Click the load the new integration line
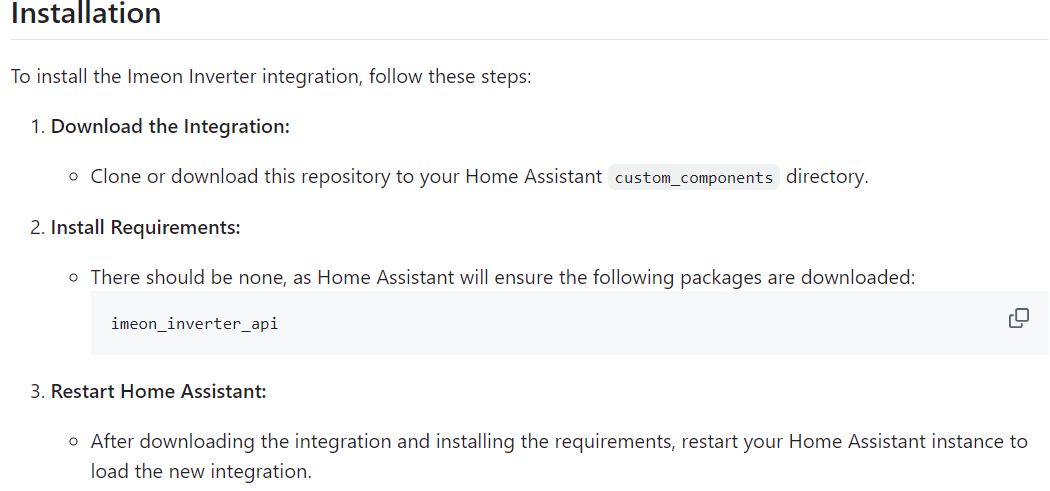Image resolution: width=1050 pixels, height=491 pixels. tap(202, 471)
